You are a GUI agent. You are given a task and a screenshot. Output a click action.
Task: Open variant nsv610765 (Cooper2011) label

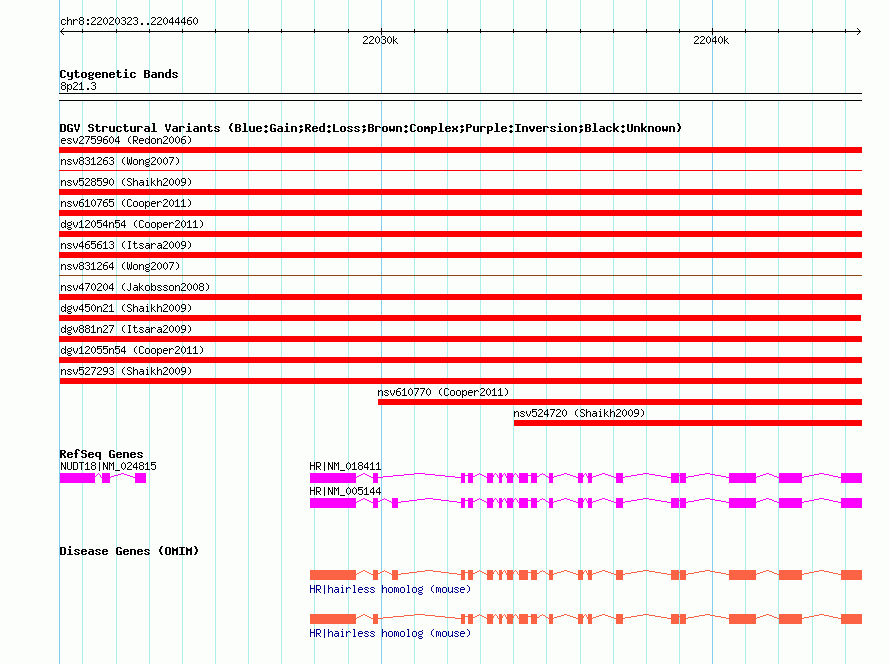click(126, 203)
